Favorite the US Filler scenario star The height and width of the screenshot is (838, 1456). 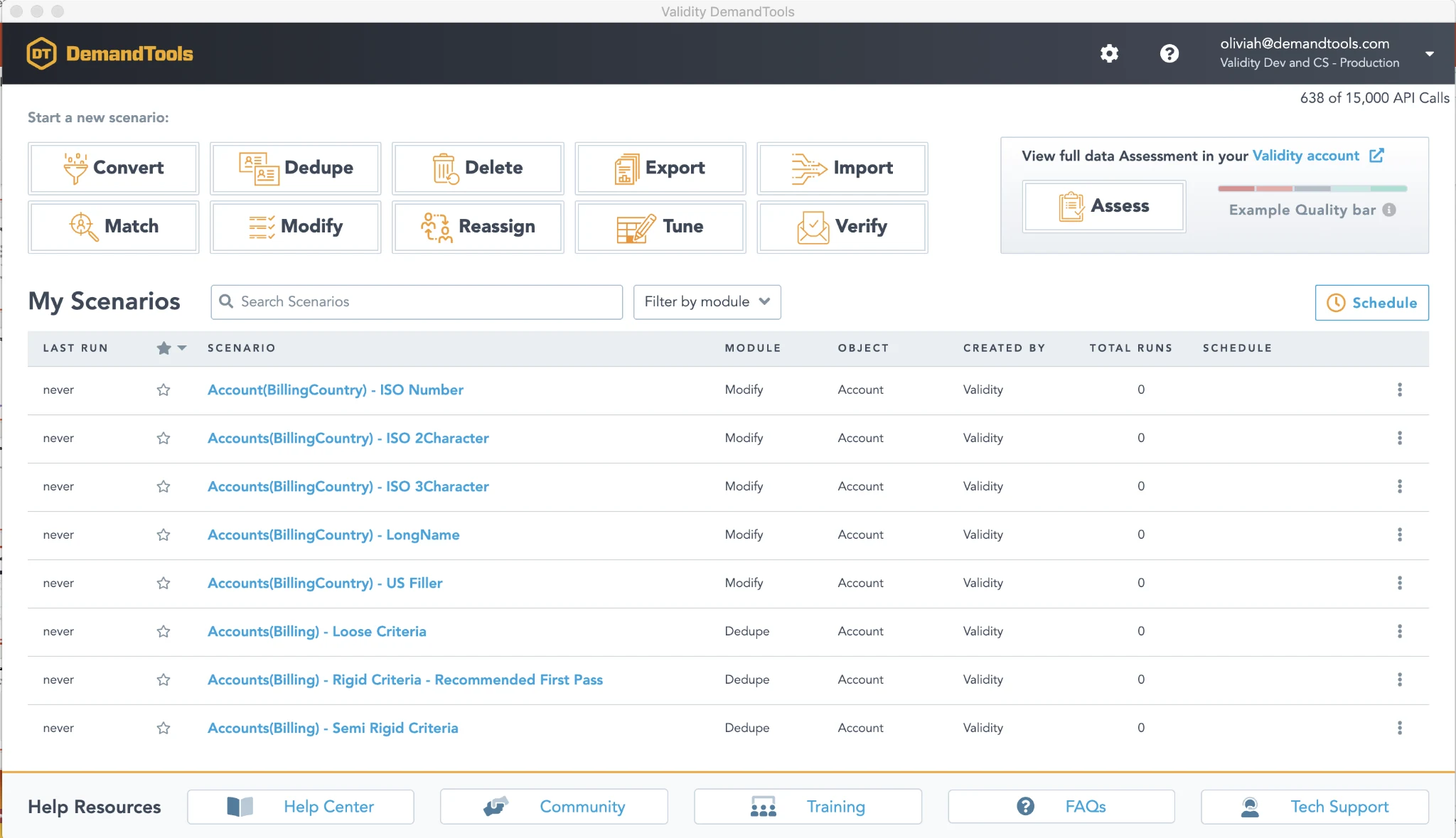point(164,583)
